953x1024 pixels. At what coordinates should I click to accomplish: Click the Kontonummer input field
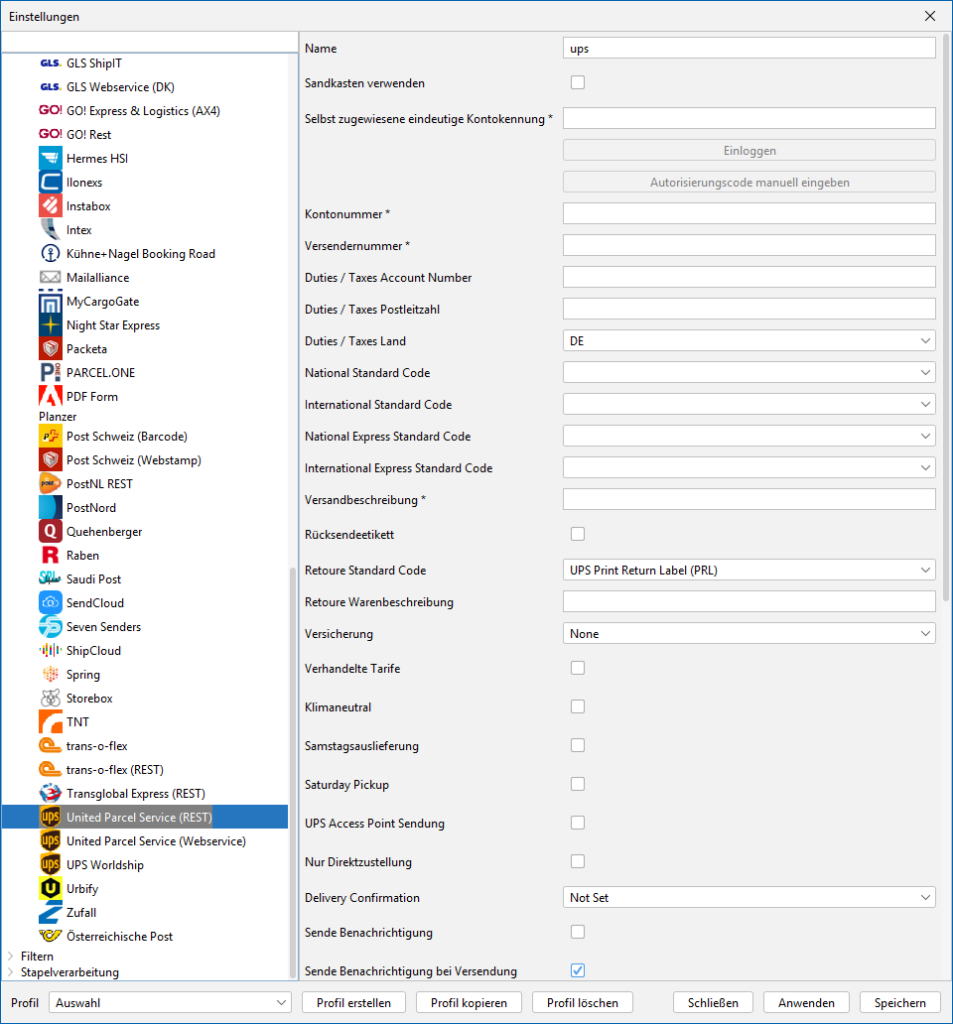coord(749,214)
